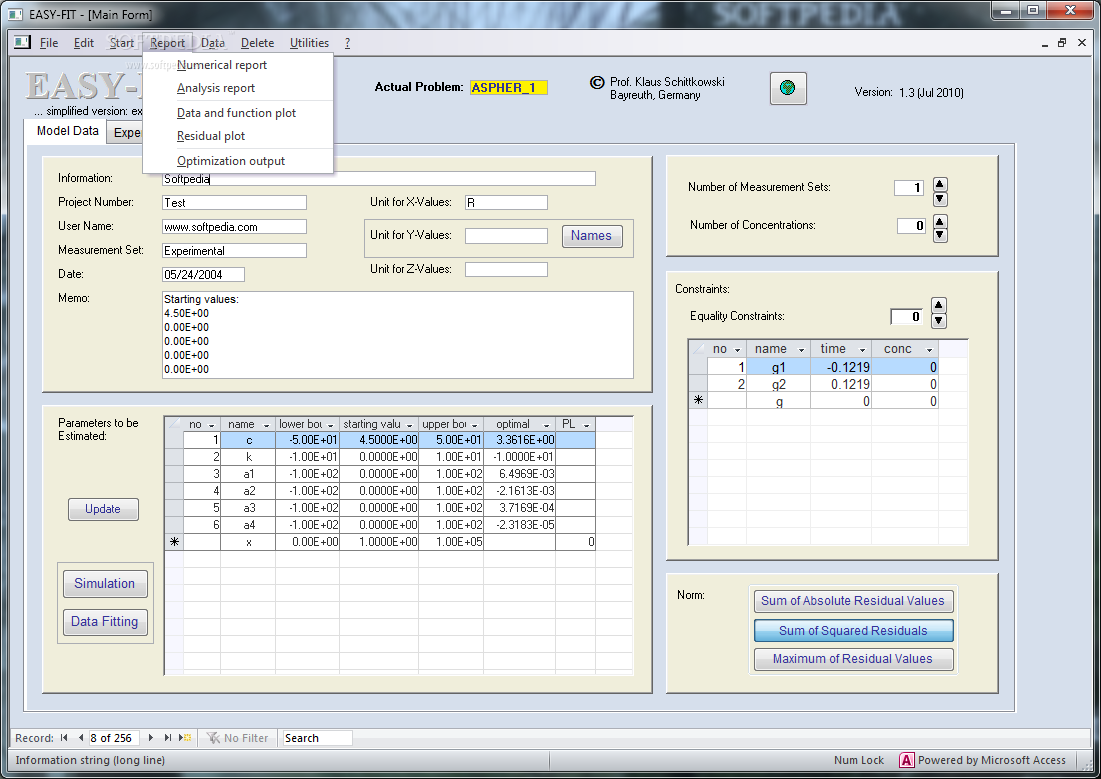Viewport: 1101px width, 779px height.
Task: Click Unit for X-Values field
Action: tap(506, 203)
